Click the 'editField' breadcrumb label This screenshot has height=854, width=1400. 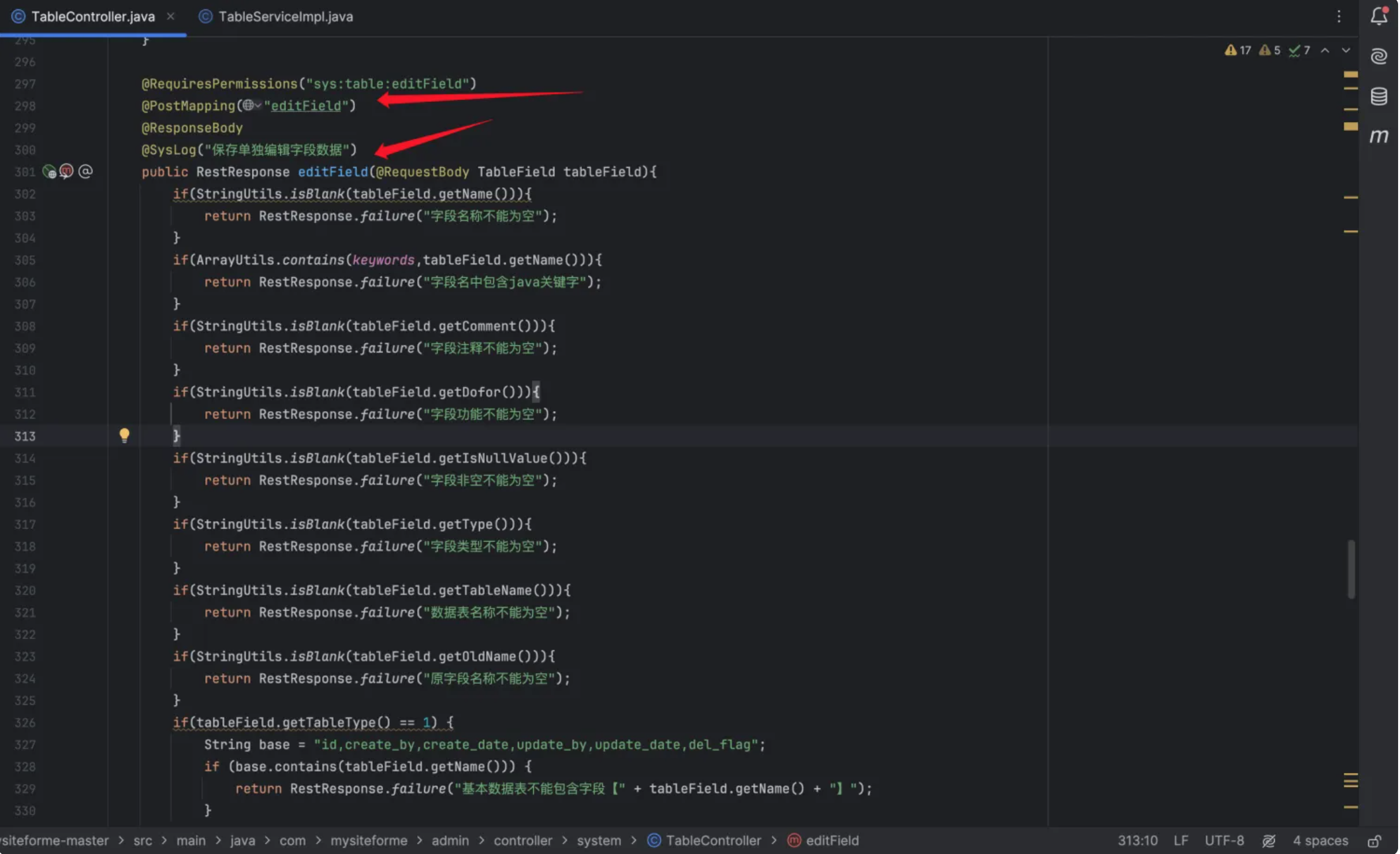[832, 840]
